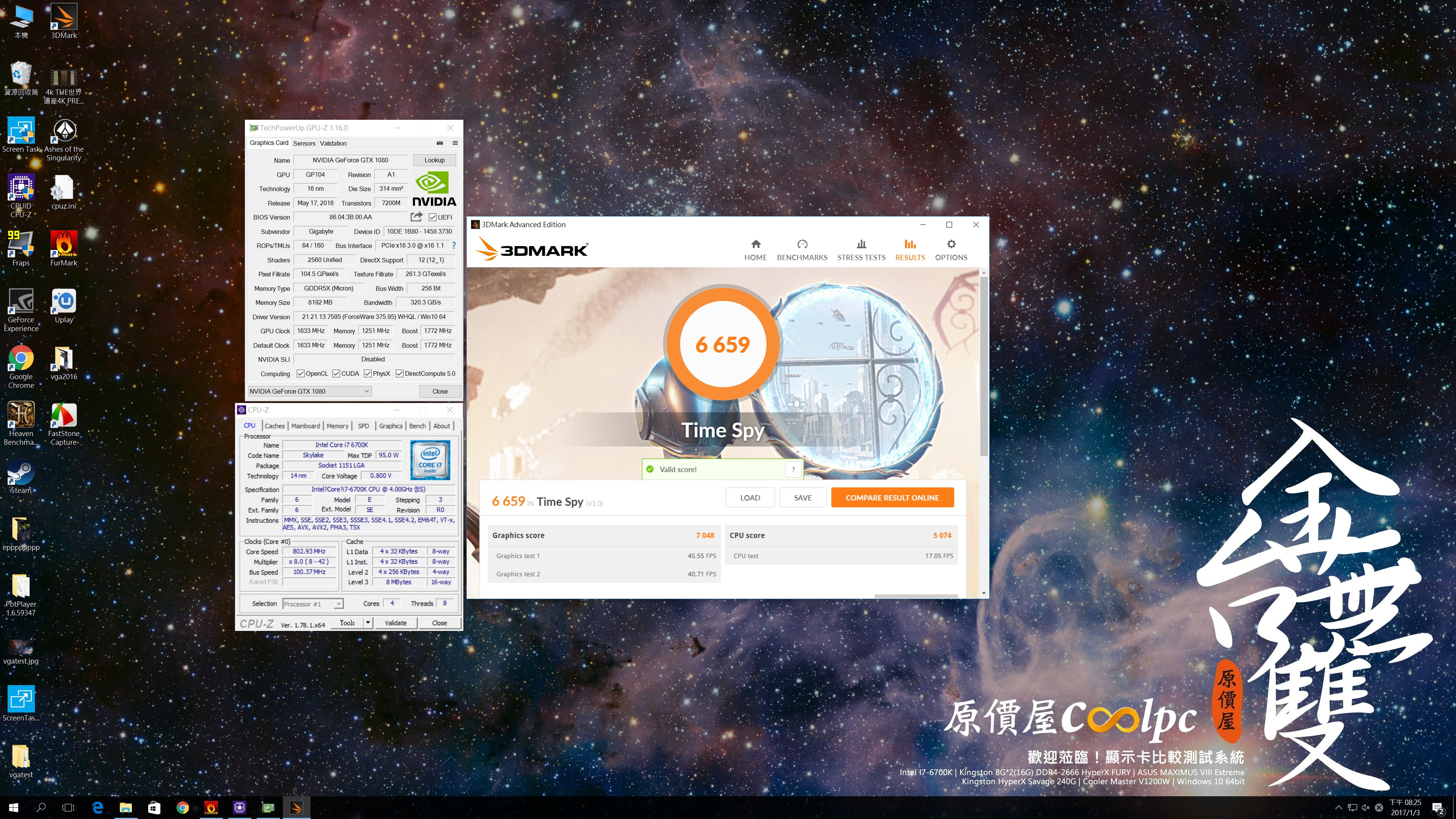
Task: Click the 3DMark RESULTS section
Action: [910, 250]
